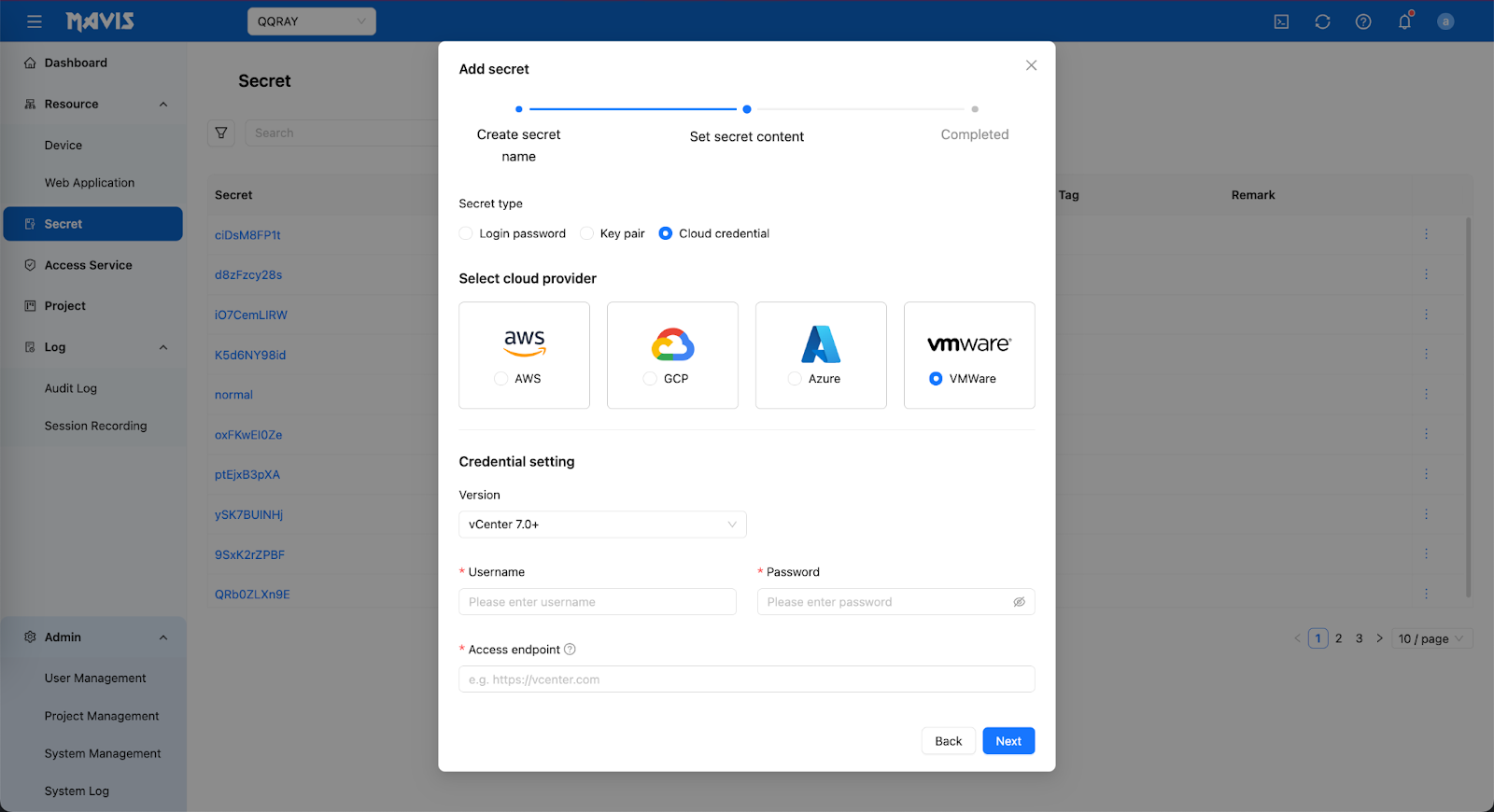Click the Access endpoint input field
Viewport: 1494px width, 812px height.
pos(747,679)
